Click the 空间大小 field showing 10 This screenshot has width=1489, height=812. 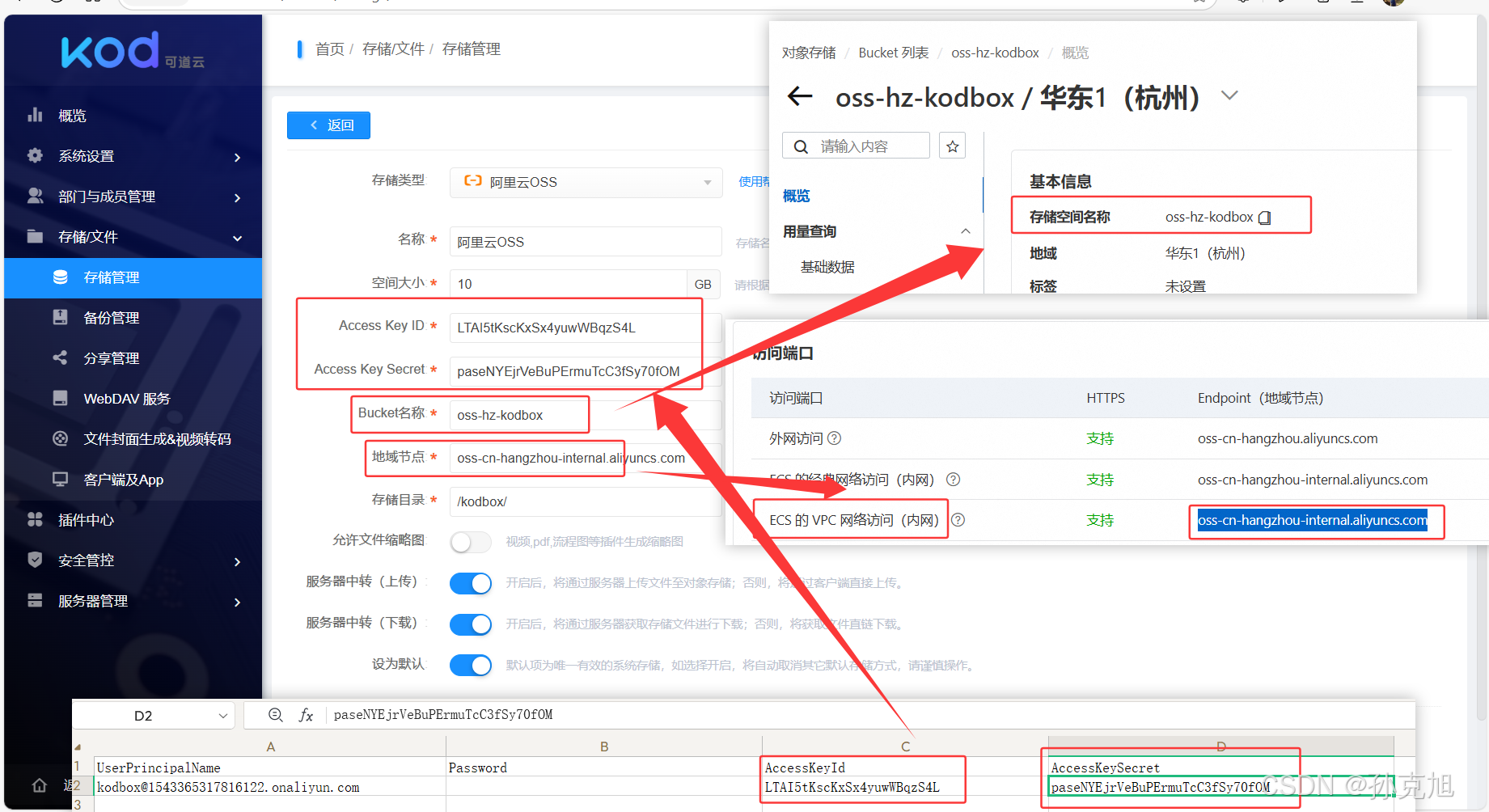pos(568,284)
